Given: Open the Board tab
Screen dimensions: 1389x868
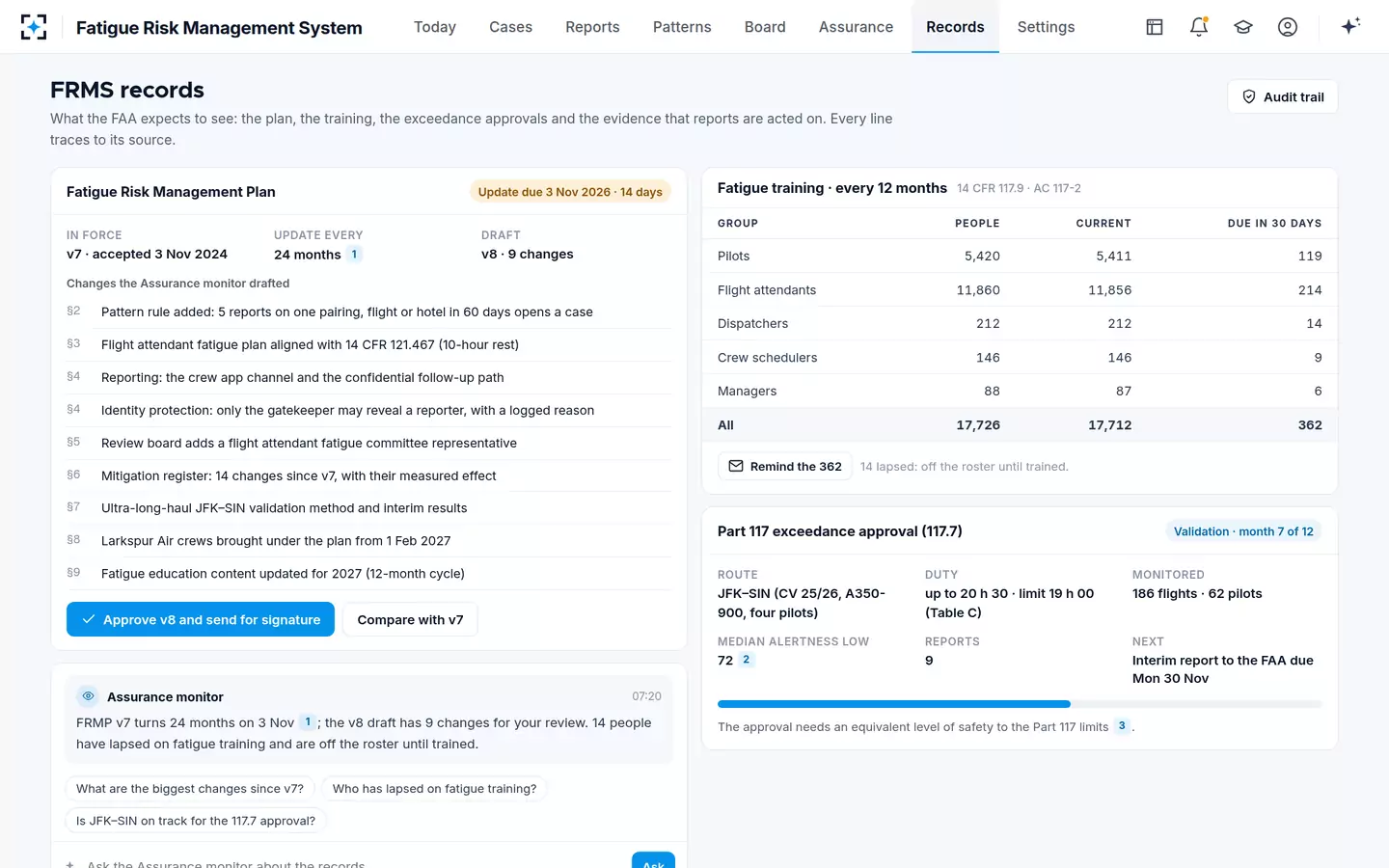Looking at the screenshot, I should [765, 27].
